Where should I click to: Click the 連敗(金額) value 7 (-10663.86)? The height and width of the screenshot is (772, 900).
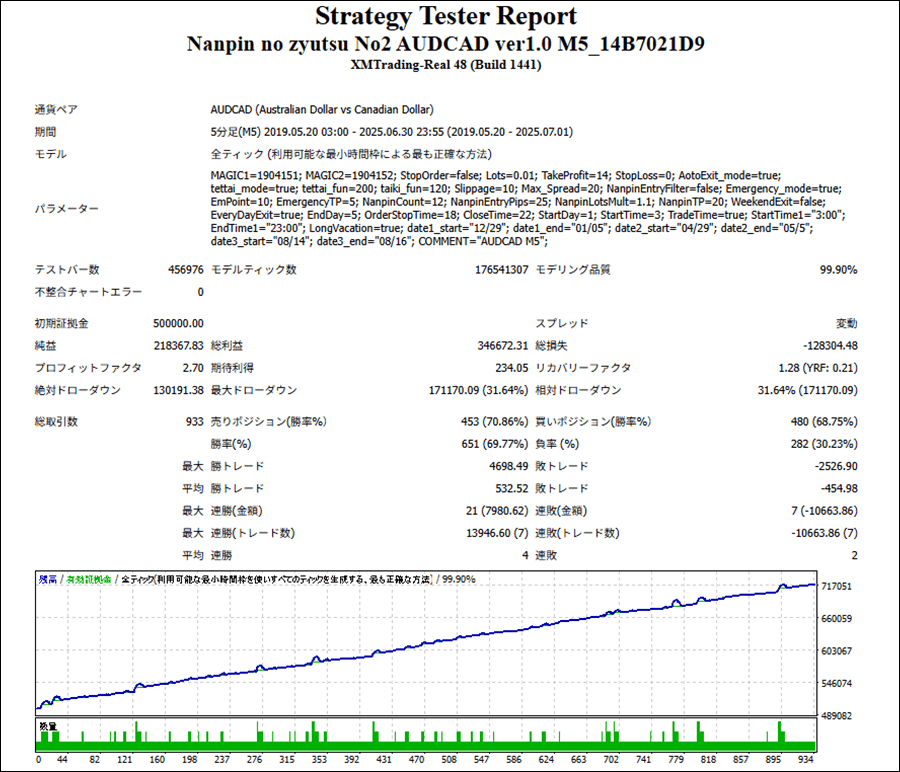click(x=824, y=511)
